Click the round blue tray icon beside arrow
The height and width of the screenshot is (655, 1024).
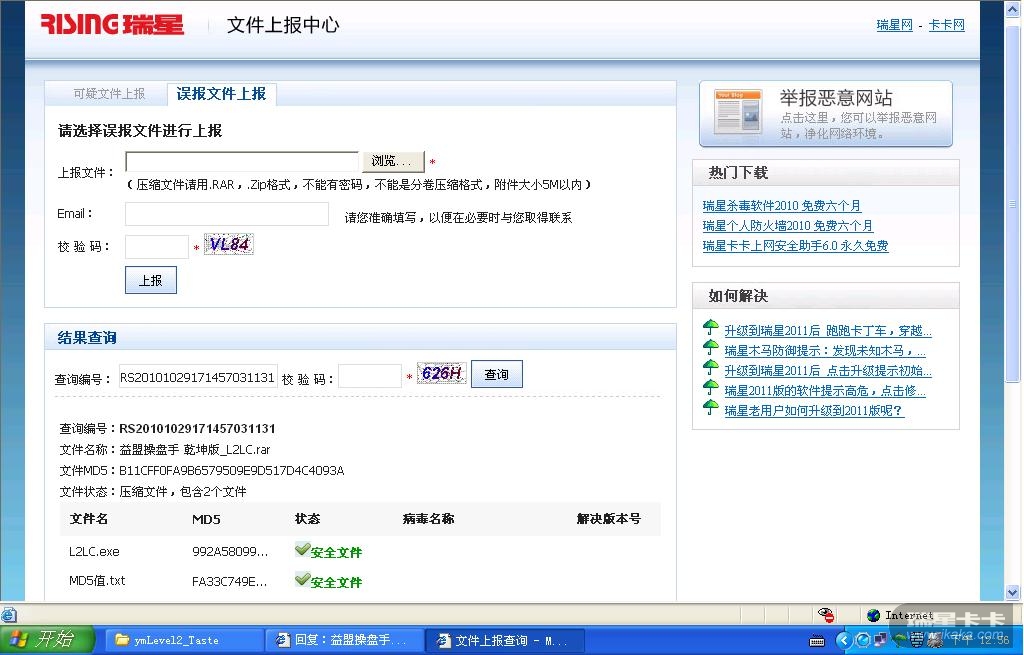pyautogui.click(x=863, y=640)
